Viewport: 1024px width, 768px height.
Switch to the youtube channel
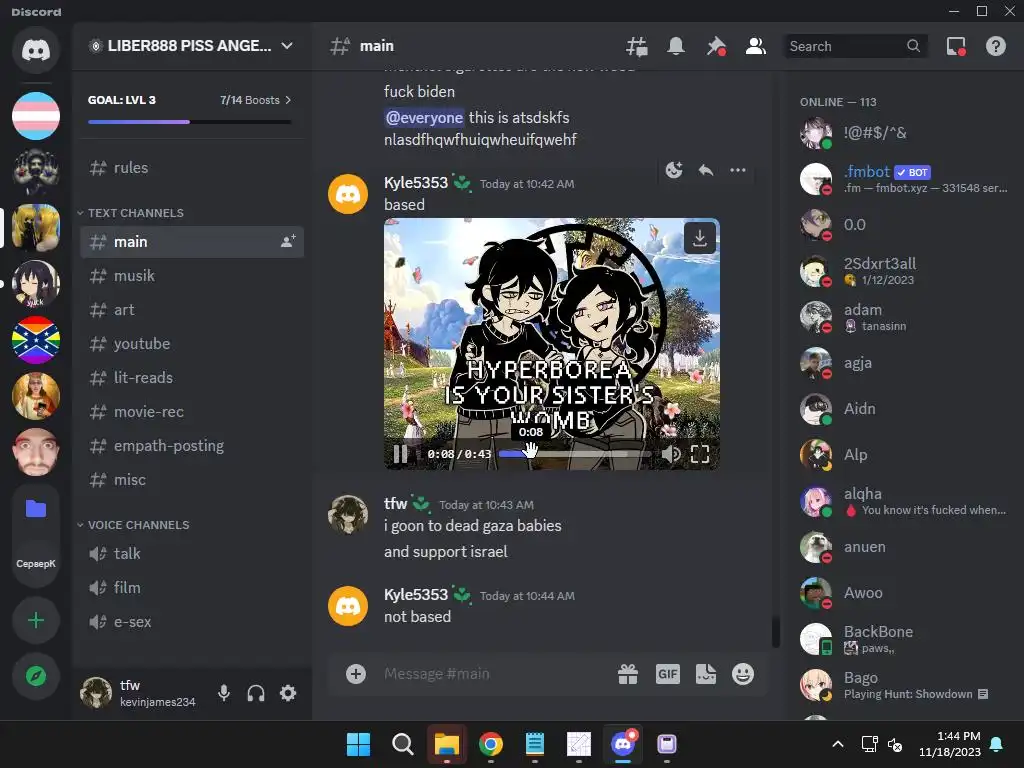tap(191, 344)
